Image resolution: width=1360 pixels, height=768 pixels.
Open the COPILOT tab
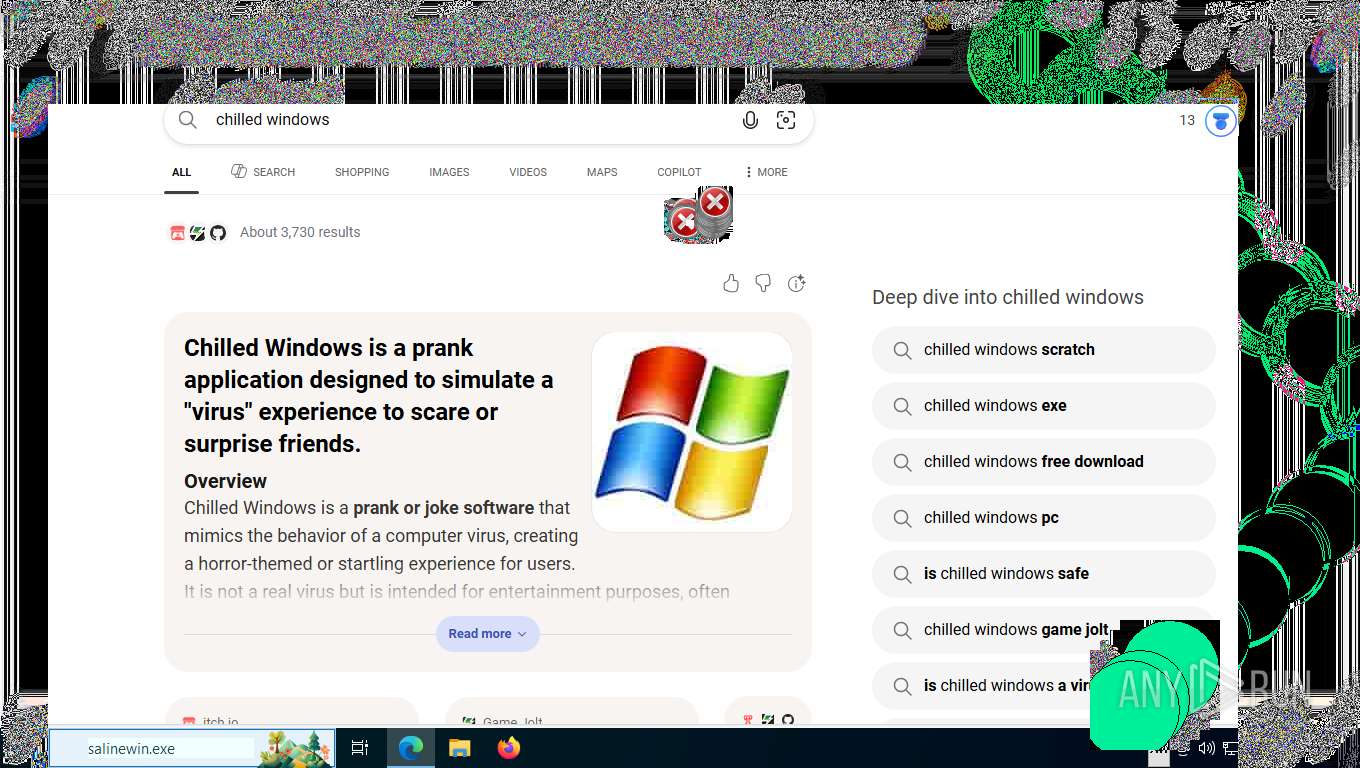click(679, 172)
